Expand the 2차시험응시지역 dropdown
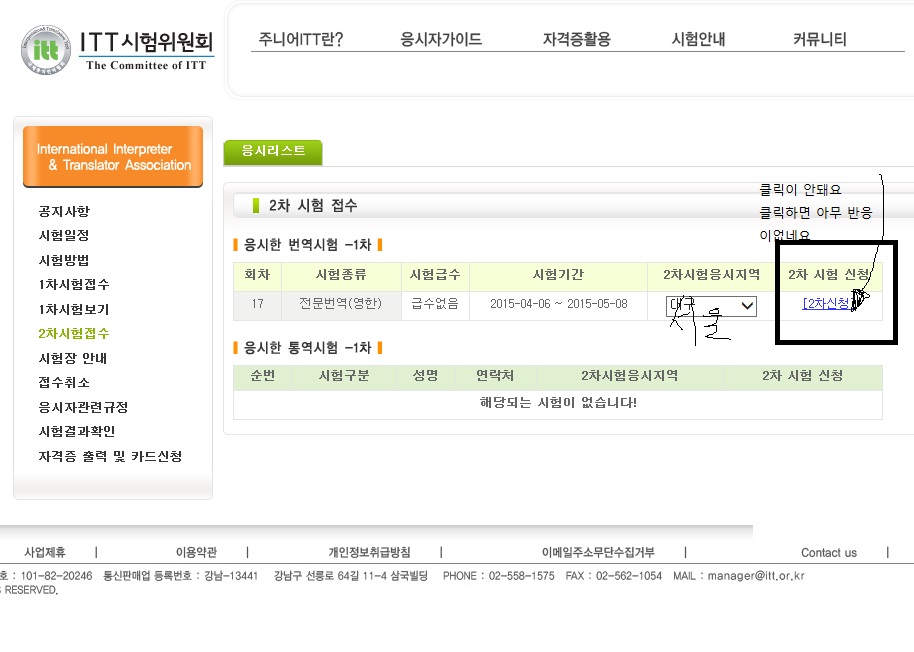The width and height of the screenshot is (914, 652). pyautogui.click(x=712, y=305)
